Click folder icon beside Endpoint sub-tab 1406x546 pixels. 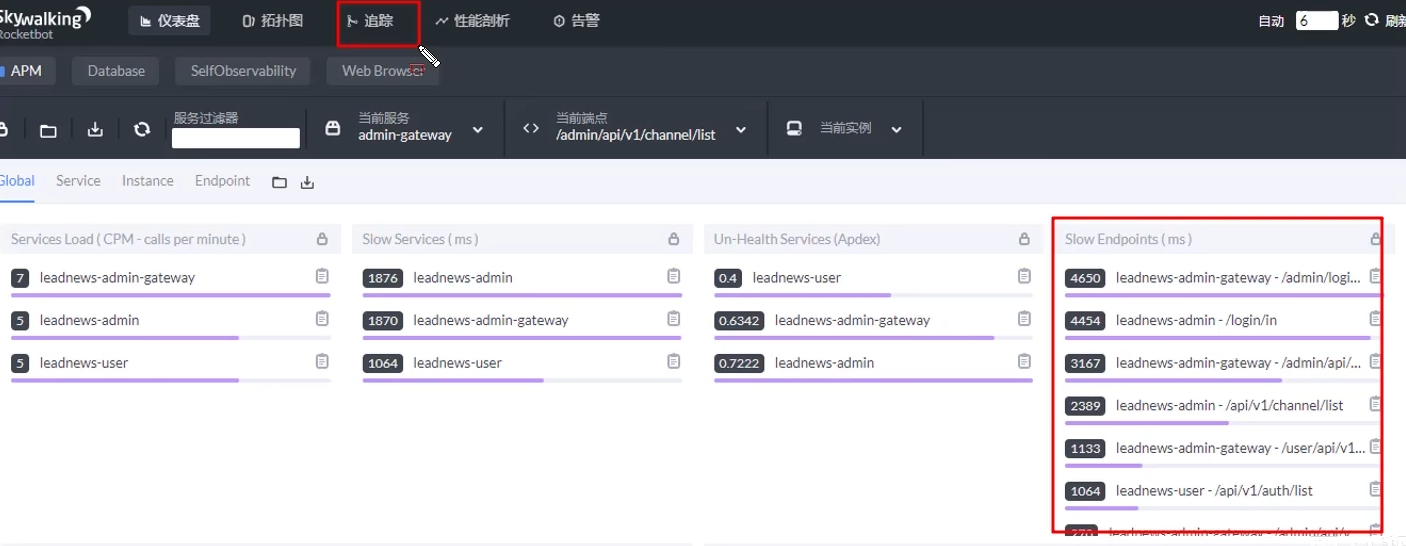tap(279, 182)
